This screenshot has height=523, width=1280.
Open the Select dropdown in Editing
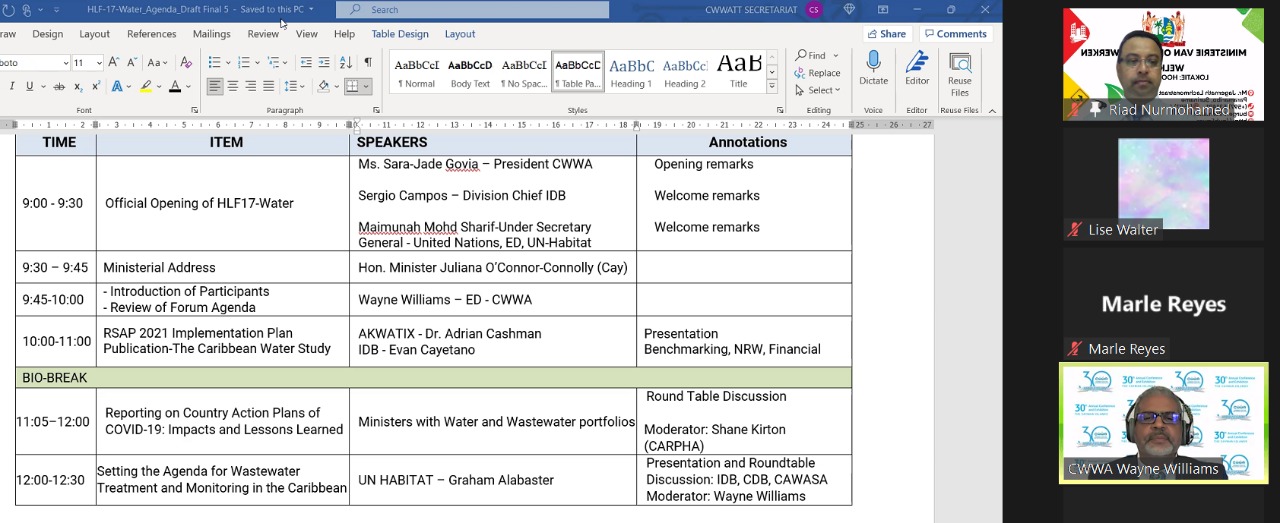point(817,90)
